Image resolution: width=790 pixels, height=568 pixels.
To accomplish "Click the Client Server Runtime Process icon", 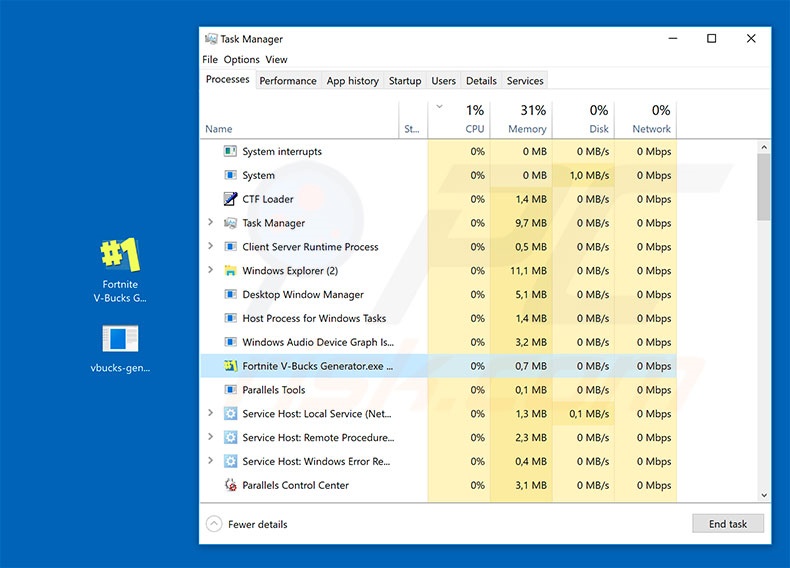I will [x=230, y=246].
